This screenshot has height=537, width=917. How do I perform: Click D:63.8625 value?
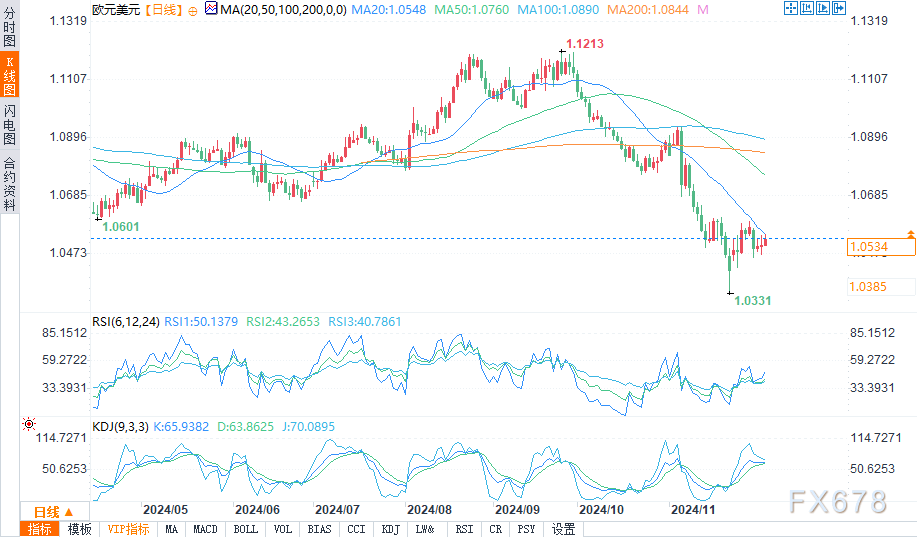[246, 427]
